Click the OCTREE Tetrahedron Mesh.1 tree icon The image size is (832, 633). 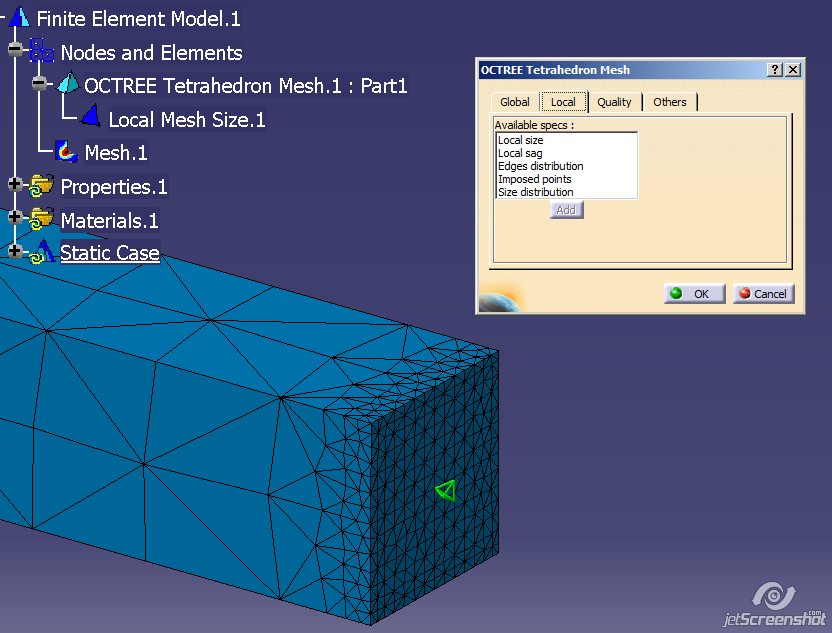(68, 84)
